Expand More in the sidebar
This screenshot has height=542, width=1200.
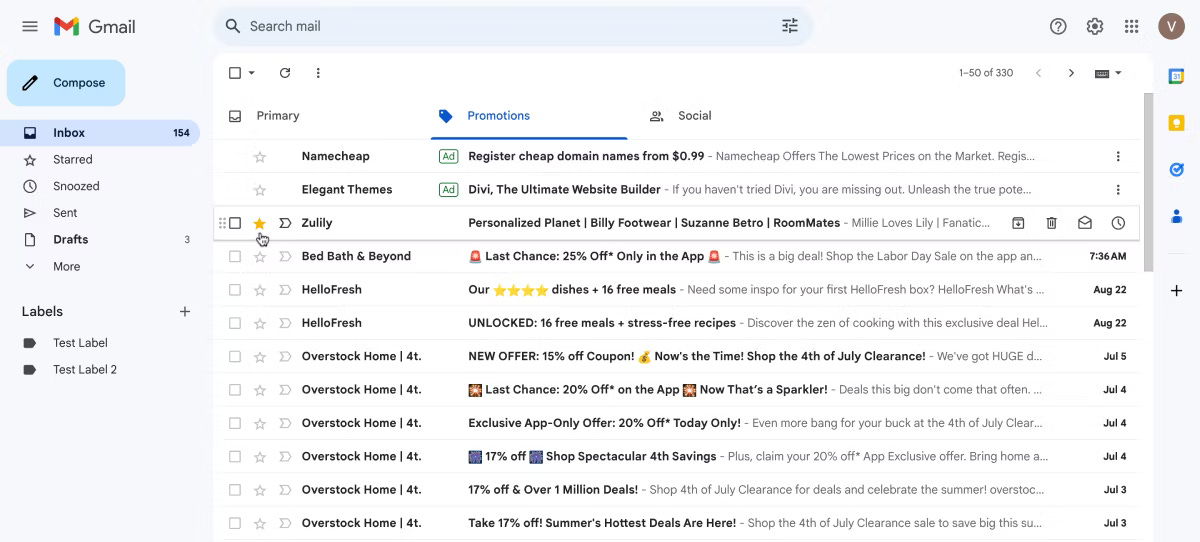coord(66,266)
